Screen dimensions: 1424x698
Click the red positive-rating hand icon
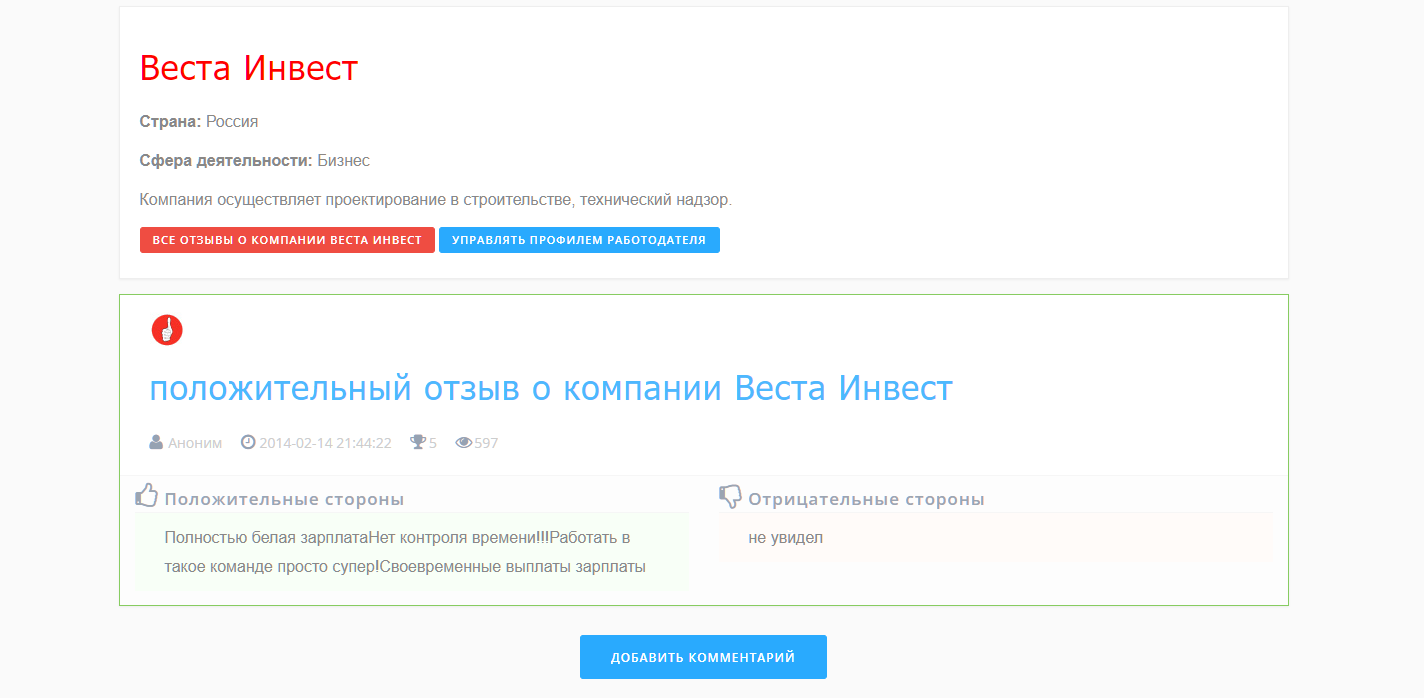pyautogui.click(x=167, y=329)
